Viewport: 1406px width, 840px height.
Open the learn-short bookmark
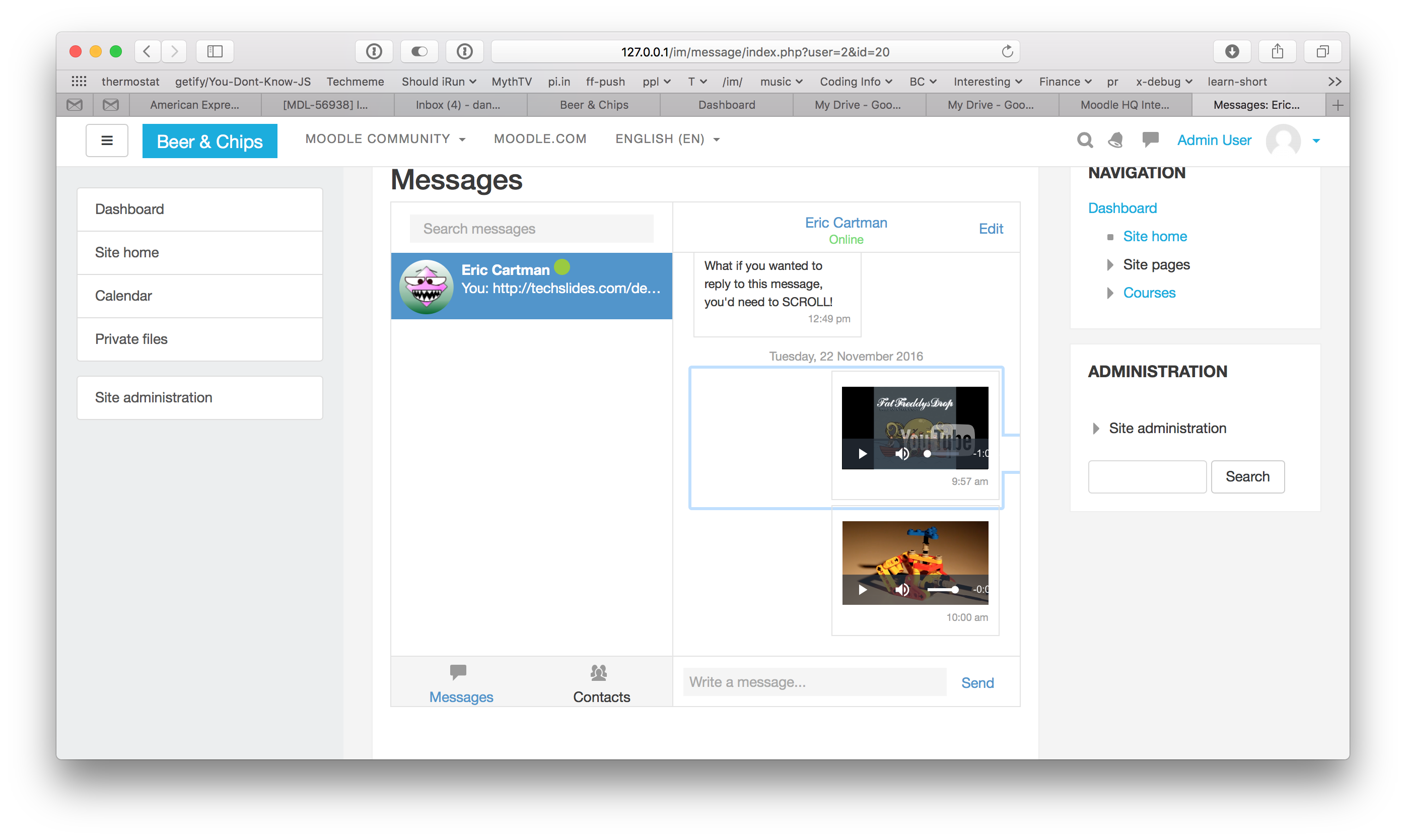[1237, 81]
